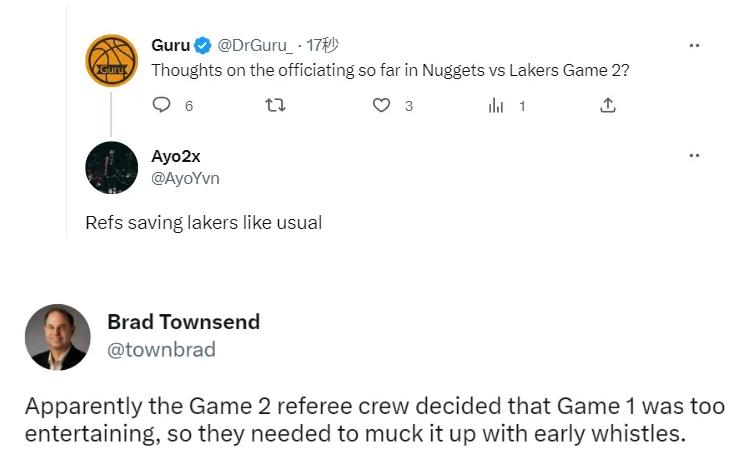Retweet Guru's Nuggets vs Lakers post
744x456 pixels.
(274, 105)
